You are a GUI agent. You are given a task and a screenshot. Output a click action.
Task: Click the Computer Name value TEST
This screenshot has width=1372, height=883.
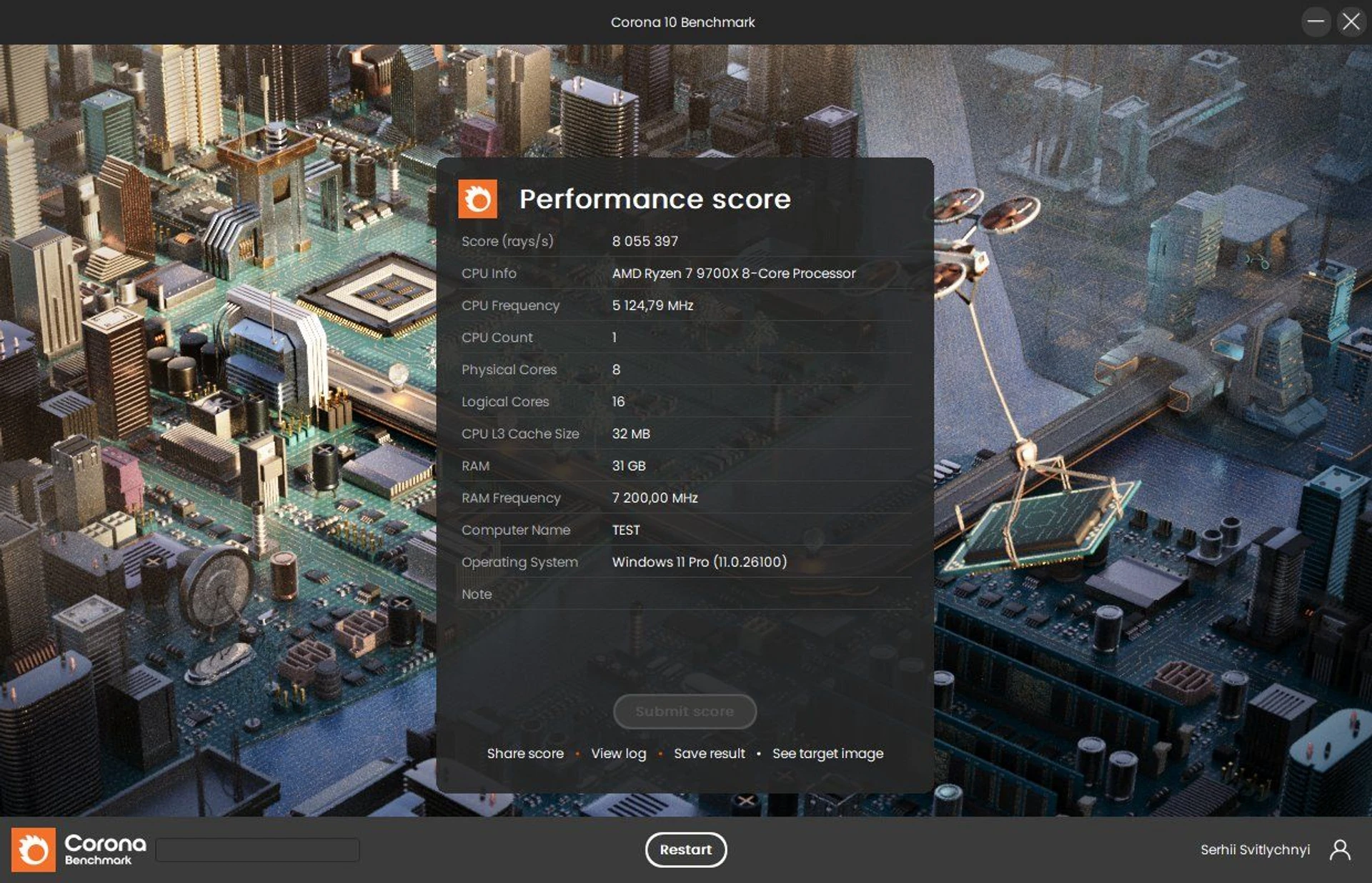pyautogui.click(x=626, y=530)
